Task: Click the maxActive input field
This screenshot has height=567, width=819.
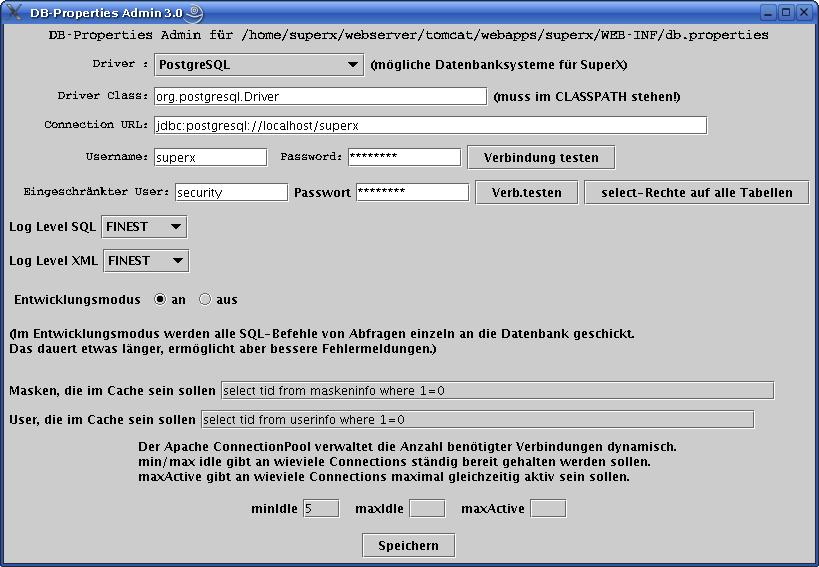Action: [548, 509]
